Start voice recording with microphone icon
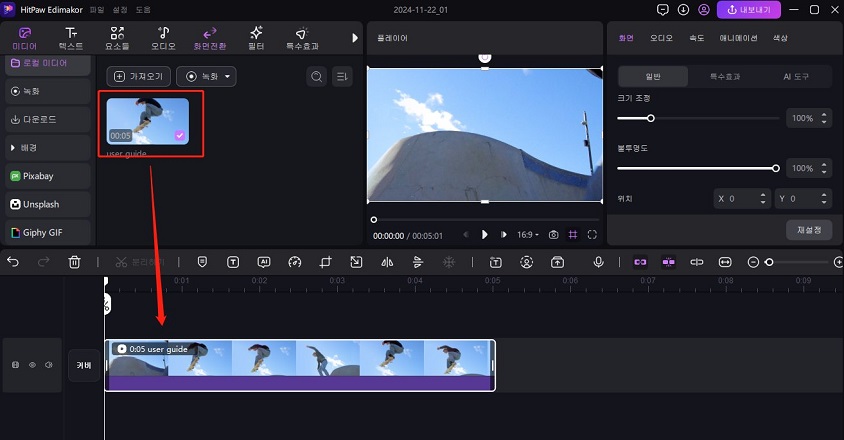Screen dimensions: 844x440 click(598, 262)
